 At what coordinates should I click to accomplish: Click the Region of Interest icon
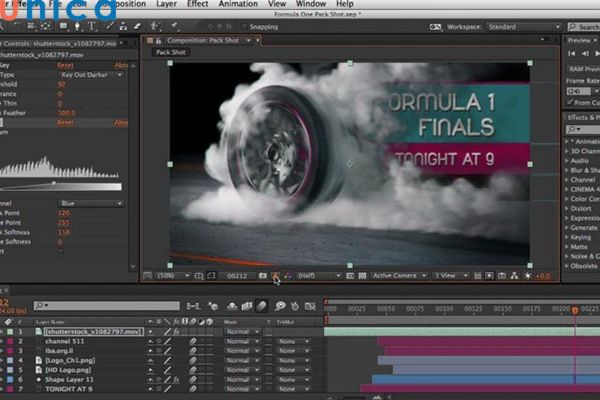pyautogui.click(x=350, y=276)
